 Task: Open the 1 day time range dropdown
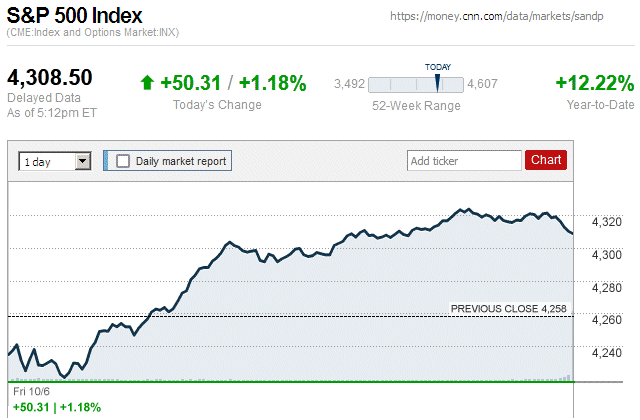(55, 160)
